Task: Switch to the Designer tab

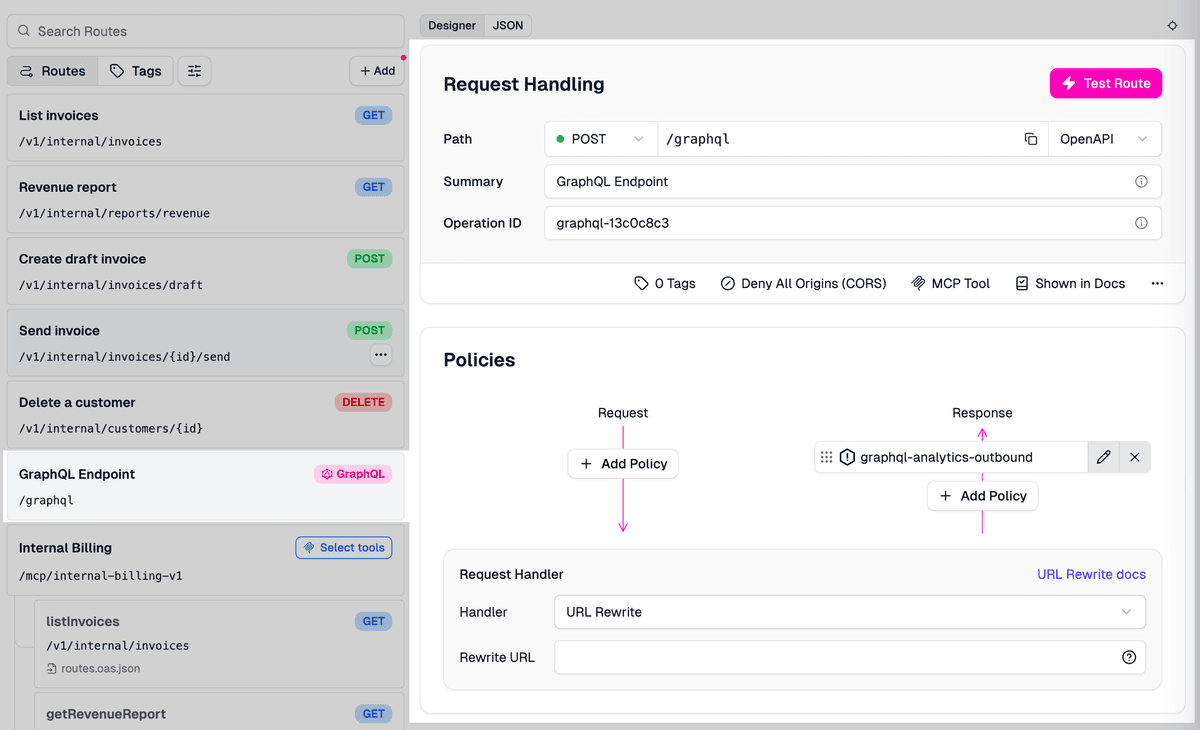Action: point(452,25)
